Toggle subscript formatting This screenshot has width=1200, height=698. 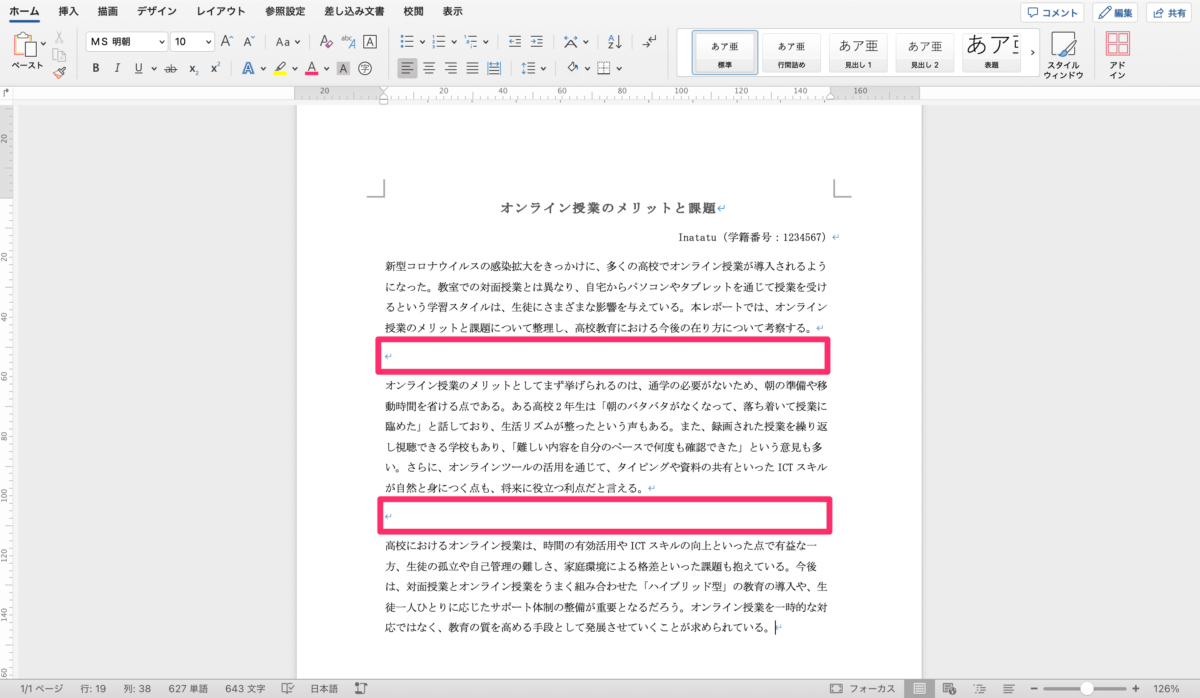[x=194, y=68]
